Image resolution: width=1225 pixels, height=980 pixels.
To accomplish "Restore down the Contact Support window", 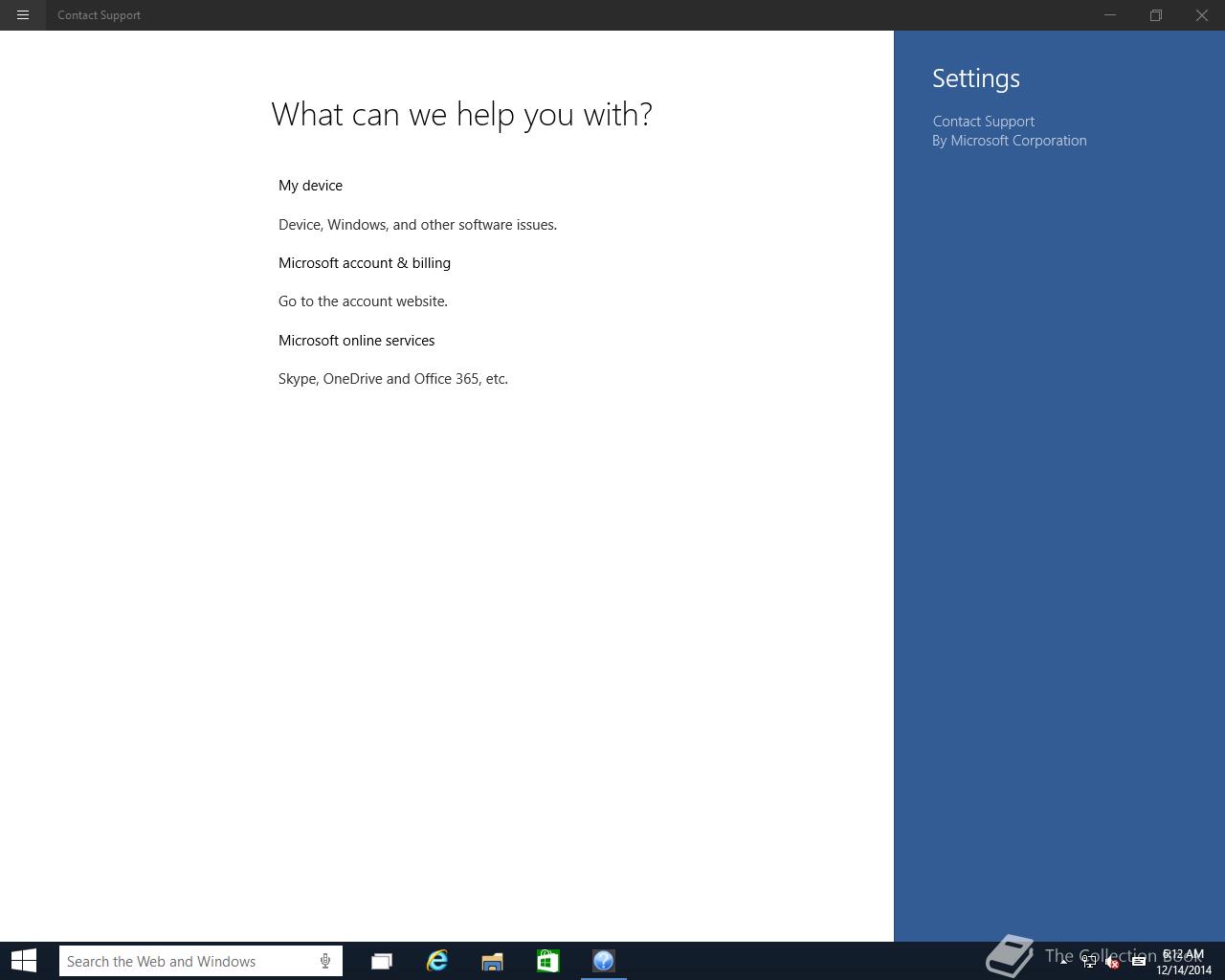I will 1156,15.
